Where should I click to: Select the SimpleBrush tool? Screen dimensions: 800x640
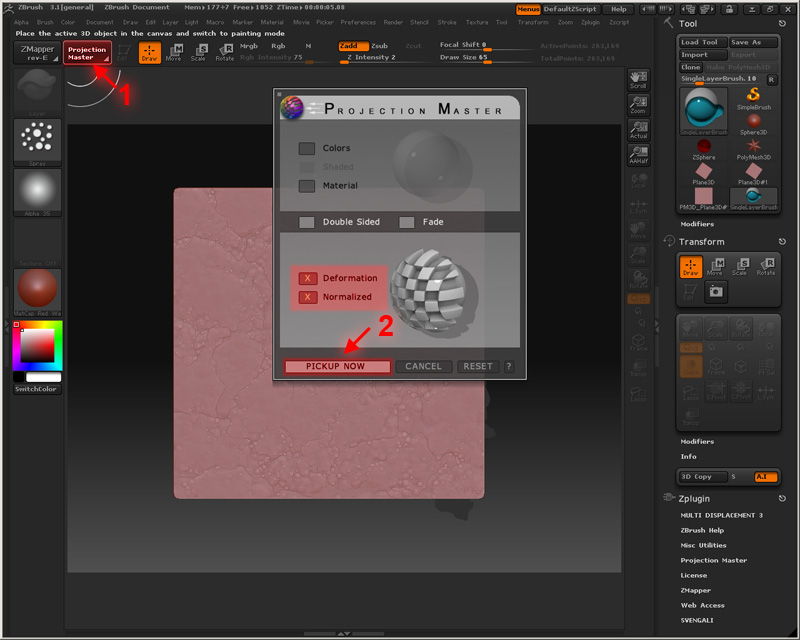pyautogui.click(x=754, y=99)
